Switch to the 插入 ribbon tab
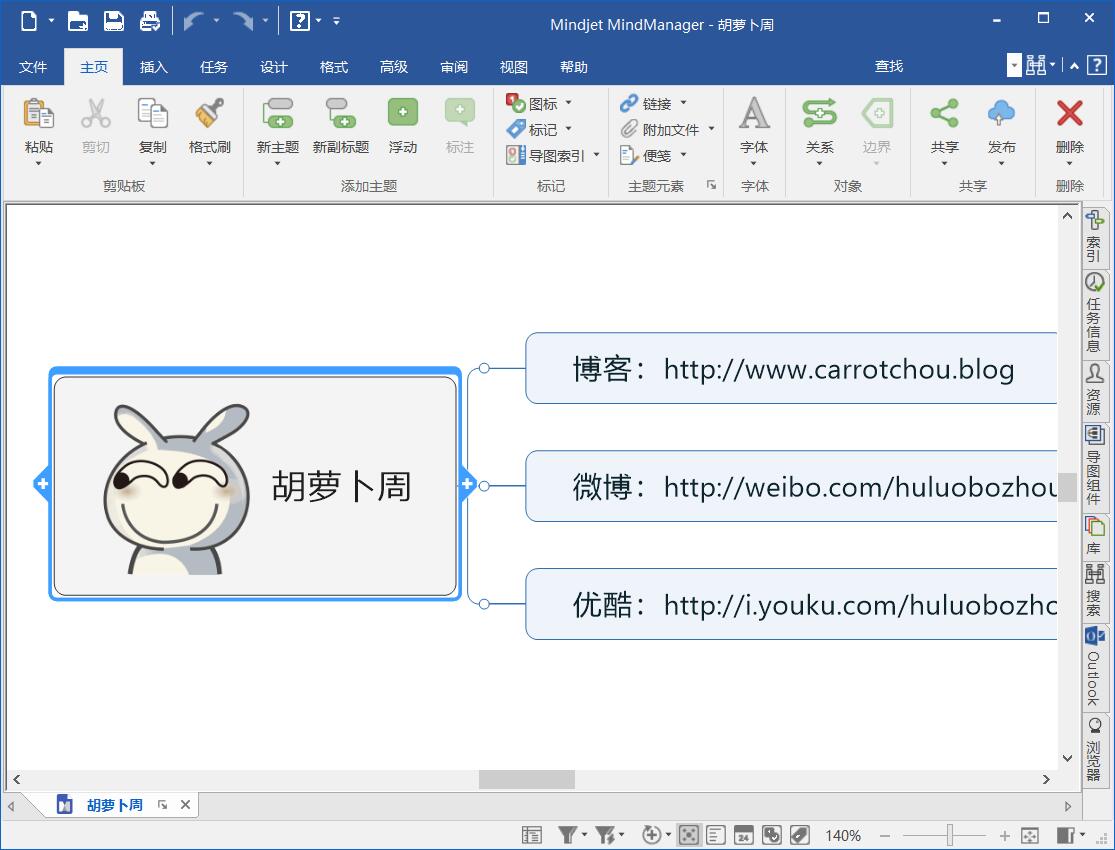Screen dimensions: 1115x850 [x=154, y=67]
